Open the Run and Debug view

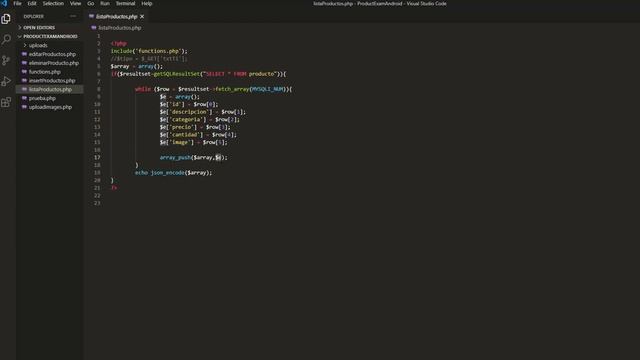[x=6, y=81]
